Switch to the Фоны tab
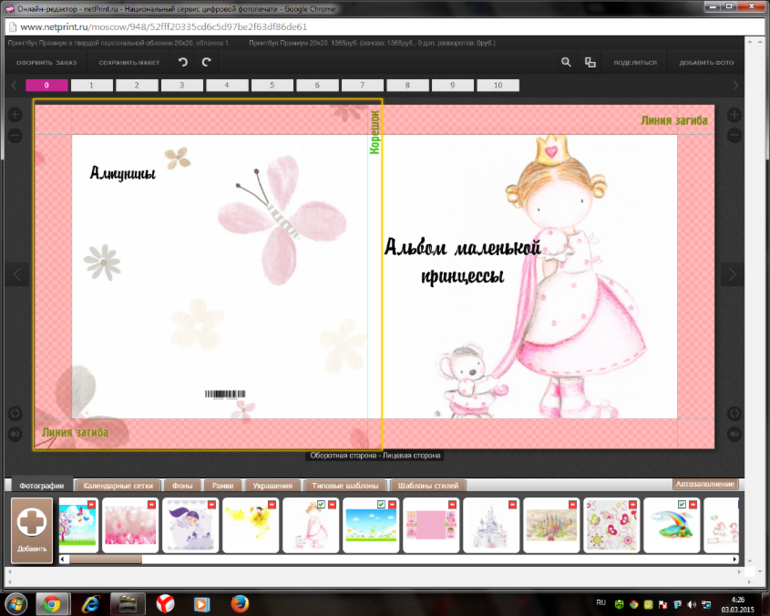 (183, 486)
